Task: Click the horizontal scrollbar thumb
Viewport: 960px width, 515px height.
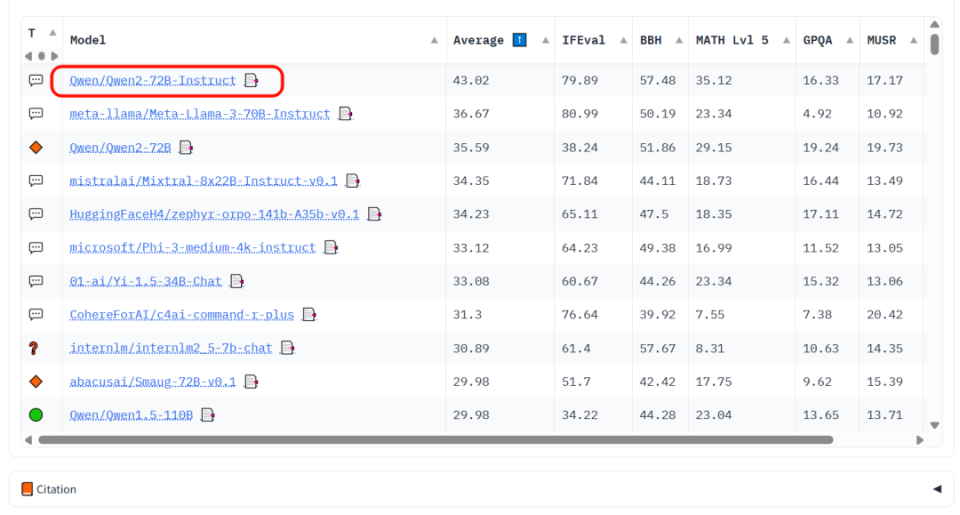Action: click(435, 440)
